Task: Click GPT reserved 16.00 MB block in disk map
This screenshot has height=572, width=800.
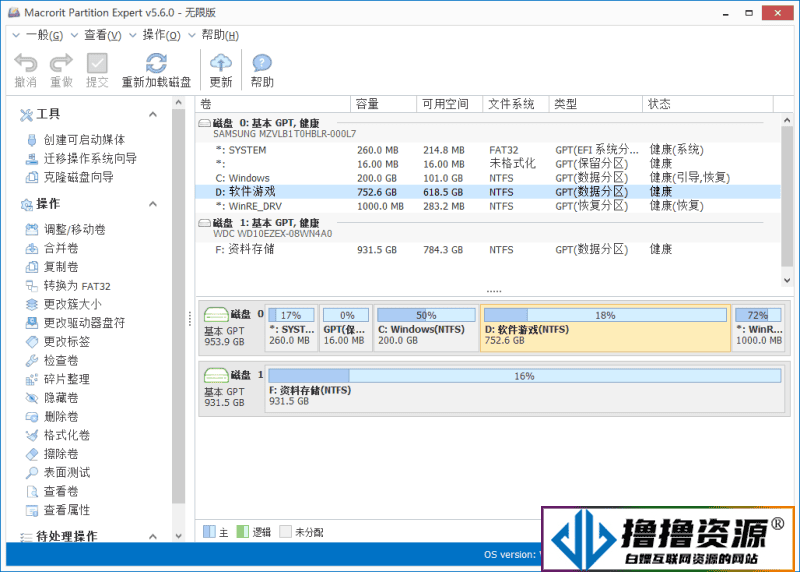Action: (x=345, y=328)
